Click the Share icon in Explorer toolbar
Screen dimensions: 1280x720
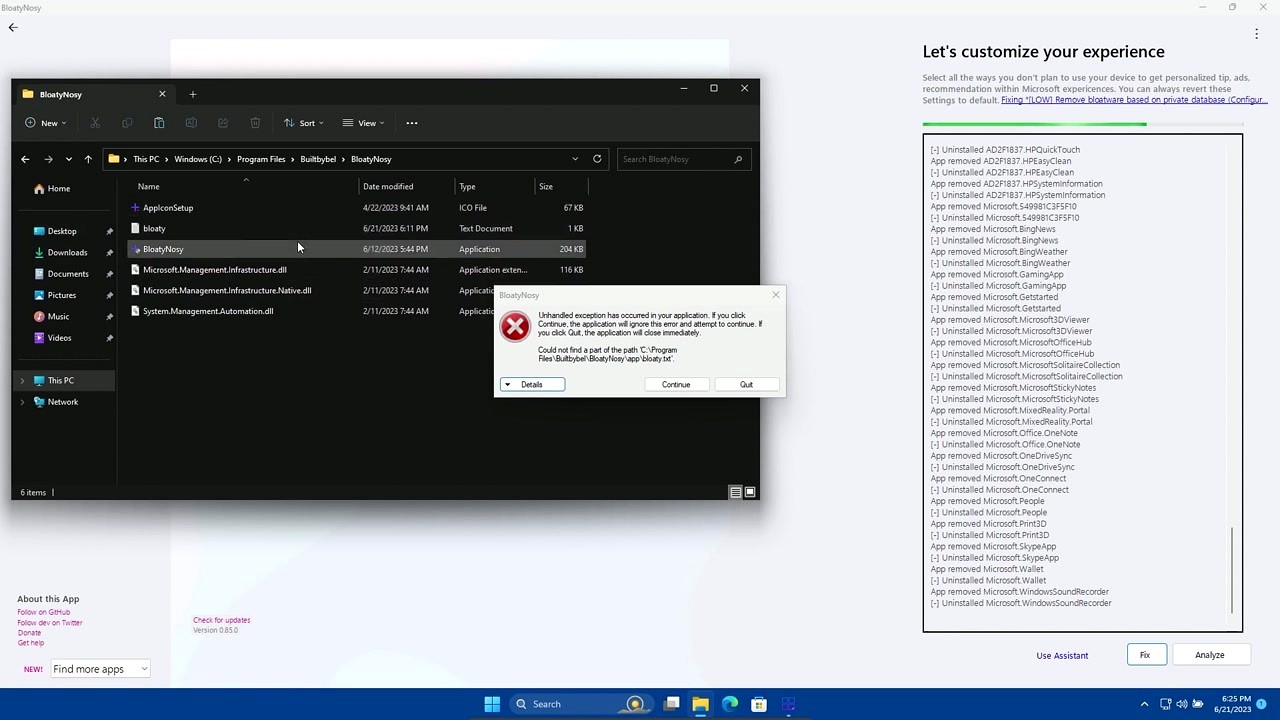[x=223, y=122]
